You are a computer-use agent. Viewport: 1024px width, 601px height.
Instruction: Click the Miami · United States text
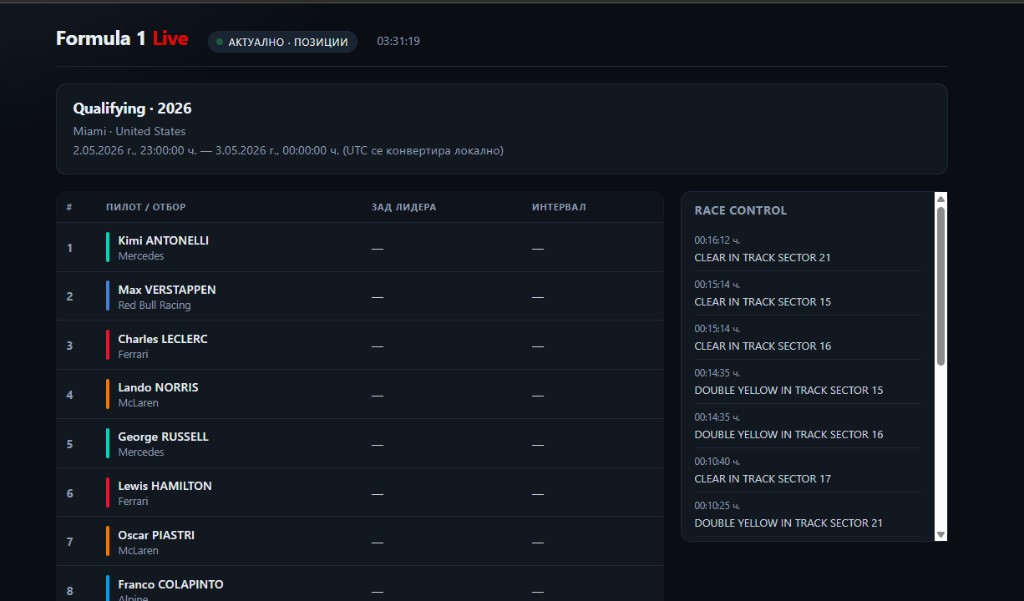(x=129, y=131)
